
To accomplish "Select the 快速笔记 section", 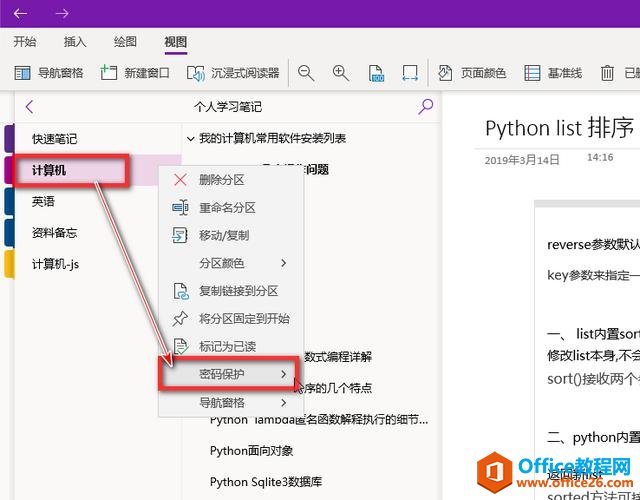I will [98, 139].
